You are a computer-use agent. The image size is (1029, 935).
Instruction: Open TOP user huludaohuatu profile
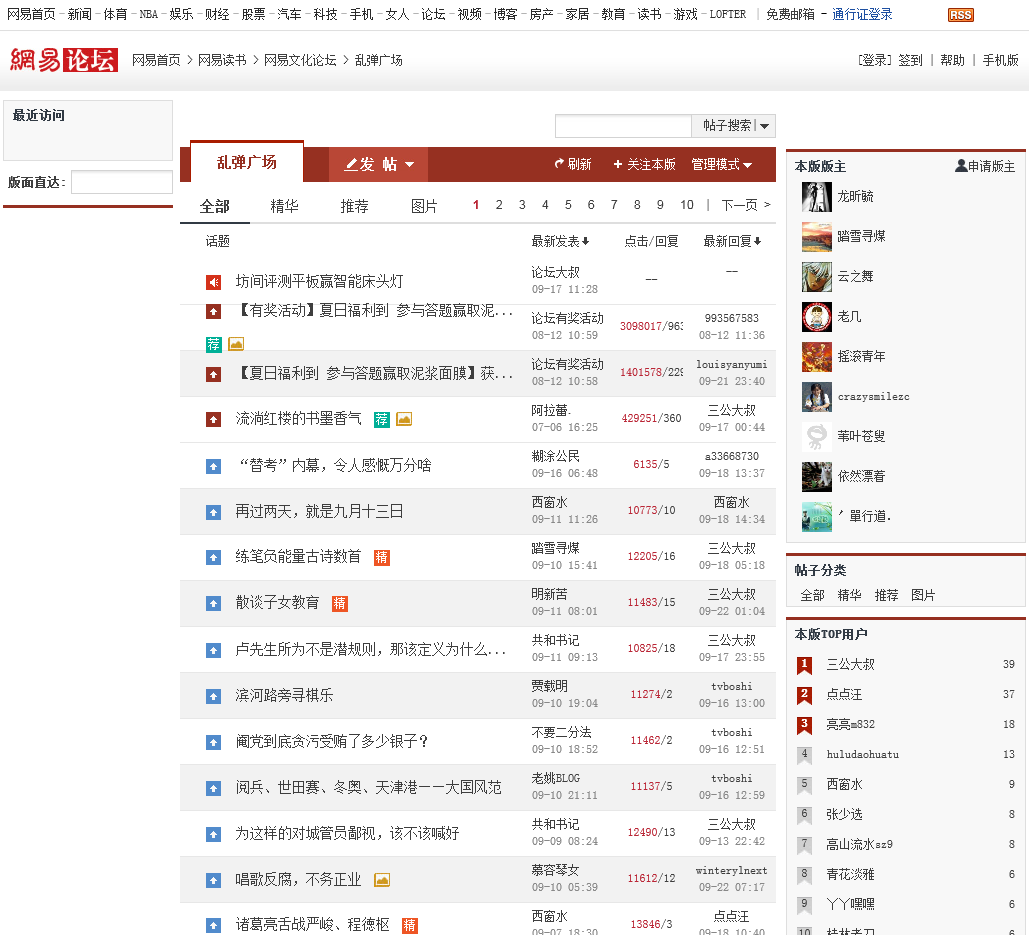pos(862,755)
